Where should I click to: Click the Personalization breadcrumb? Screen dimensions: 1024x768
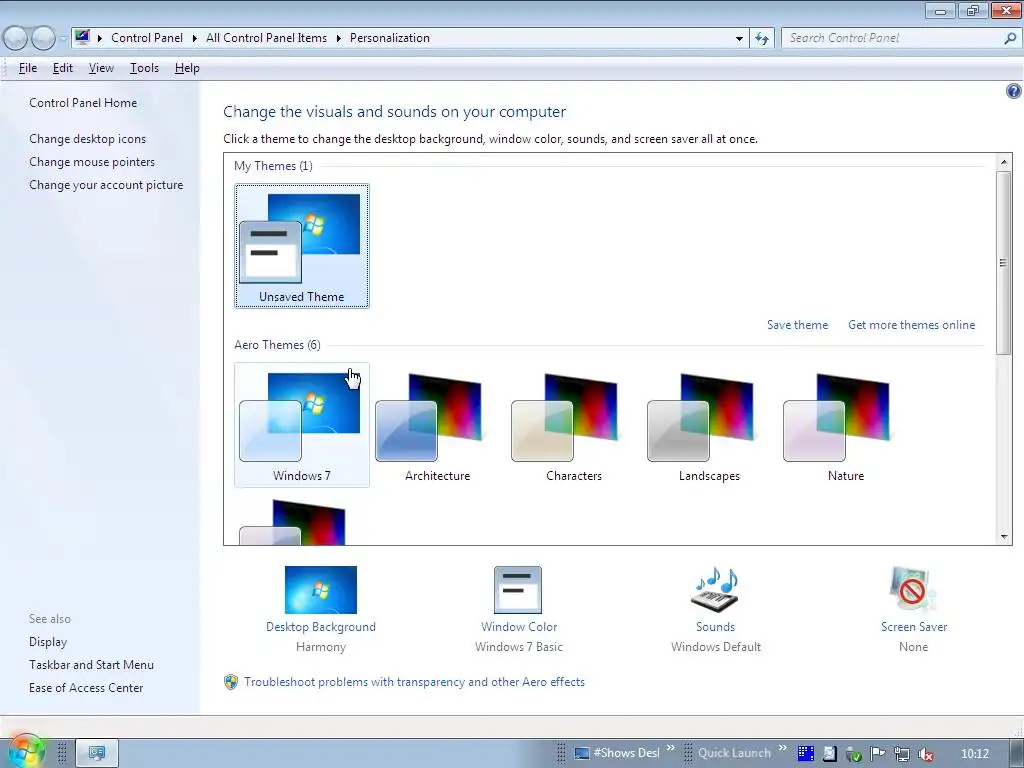[390, 38]
